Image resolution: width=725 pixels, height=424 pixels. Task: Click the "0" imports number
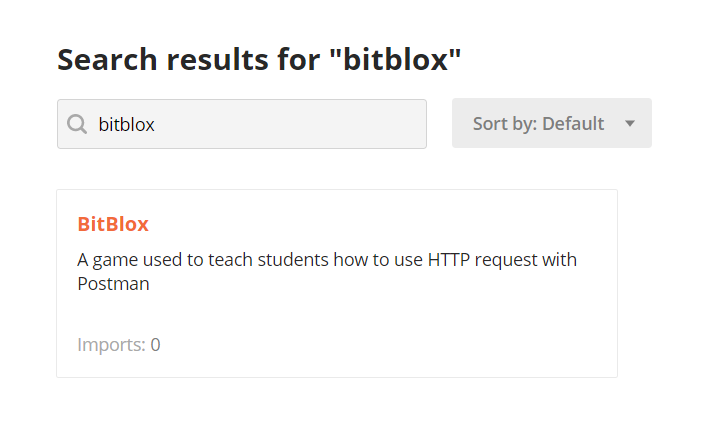[x=156, y=345]
